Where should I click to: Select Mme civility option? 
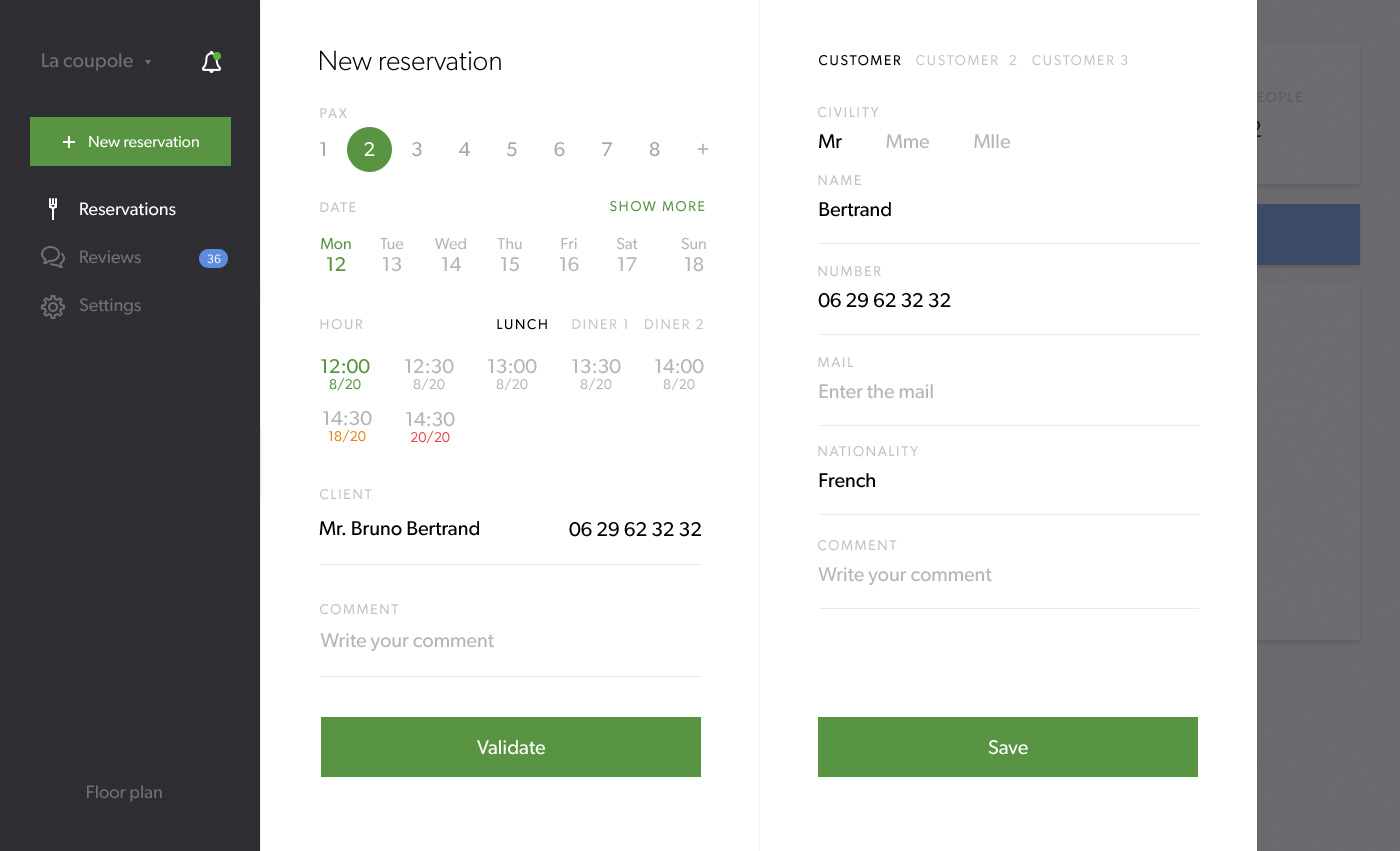pos(907,142)
